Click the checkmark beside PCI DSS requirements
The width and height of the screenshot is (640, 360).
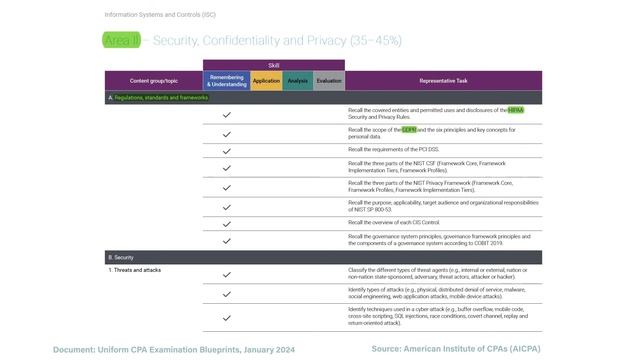tap(227, 151)
